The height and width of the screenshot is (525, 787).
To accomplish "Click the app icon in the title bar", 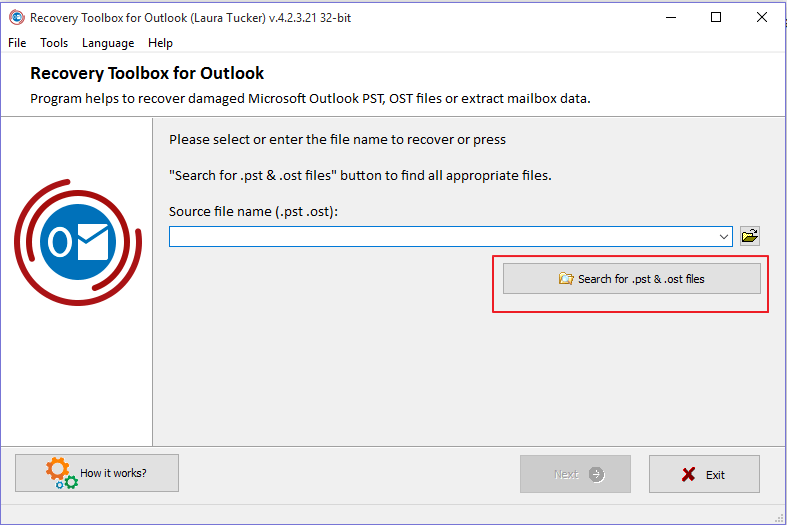I will point(17,18).
